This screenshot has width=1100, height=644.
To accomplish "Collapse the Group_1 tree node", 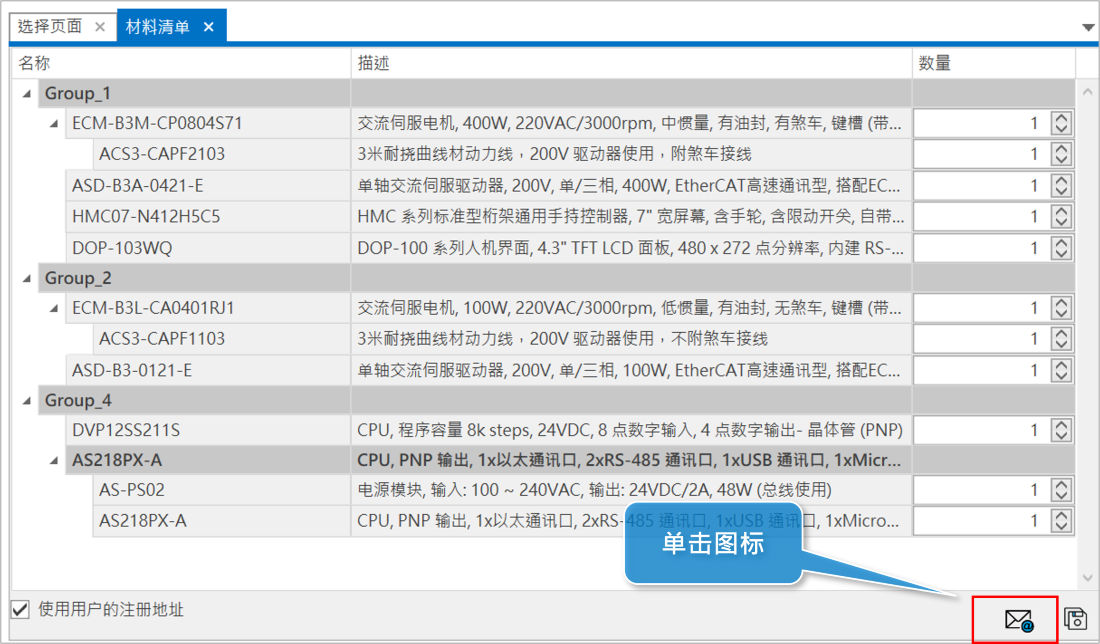I will [26, 94].
